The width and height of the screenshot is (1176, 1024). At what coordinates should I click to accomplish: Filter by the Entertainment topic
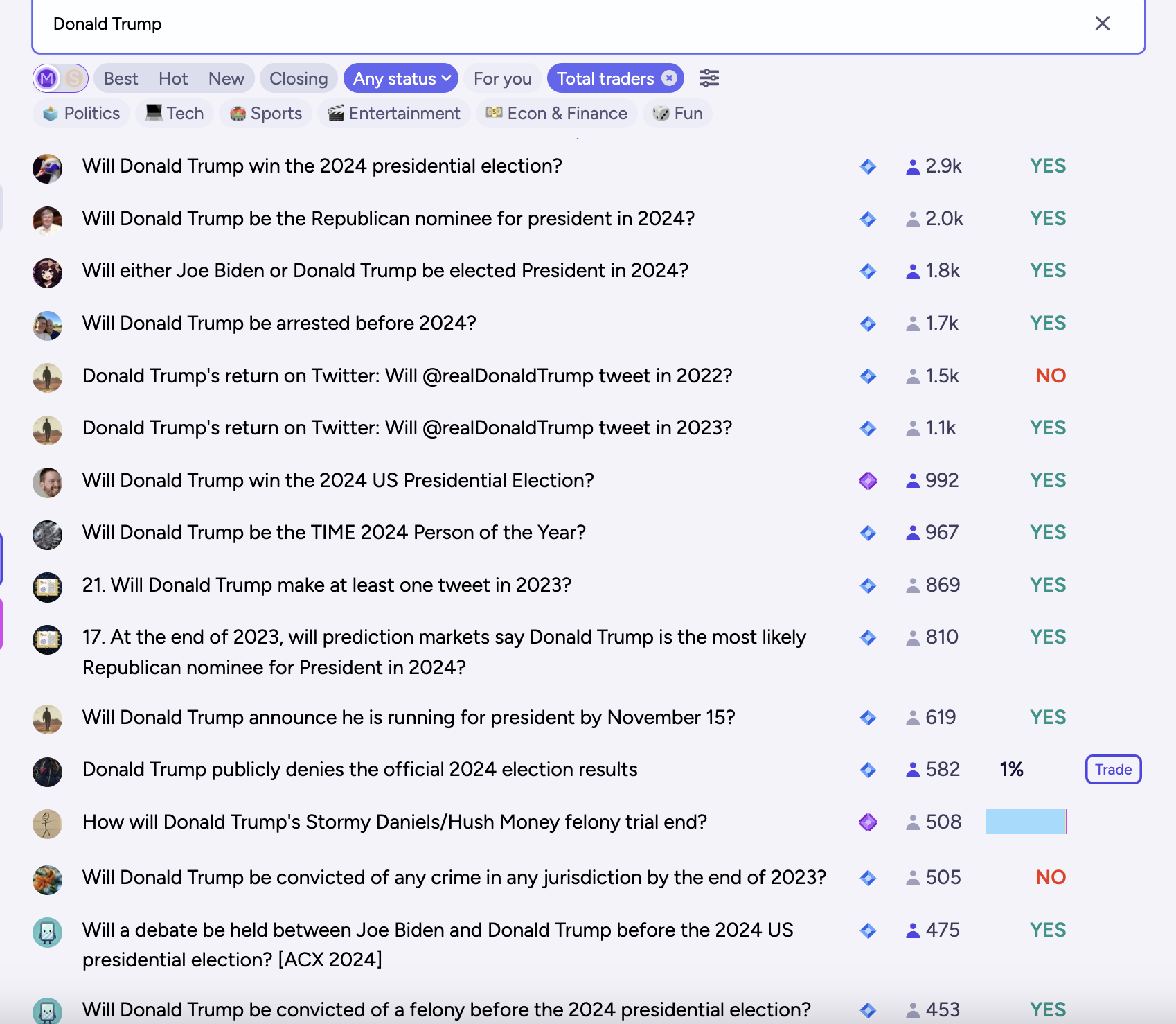(394, 114)
